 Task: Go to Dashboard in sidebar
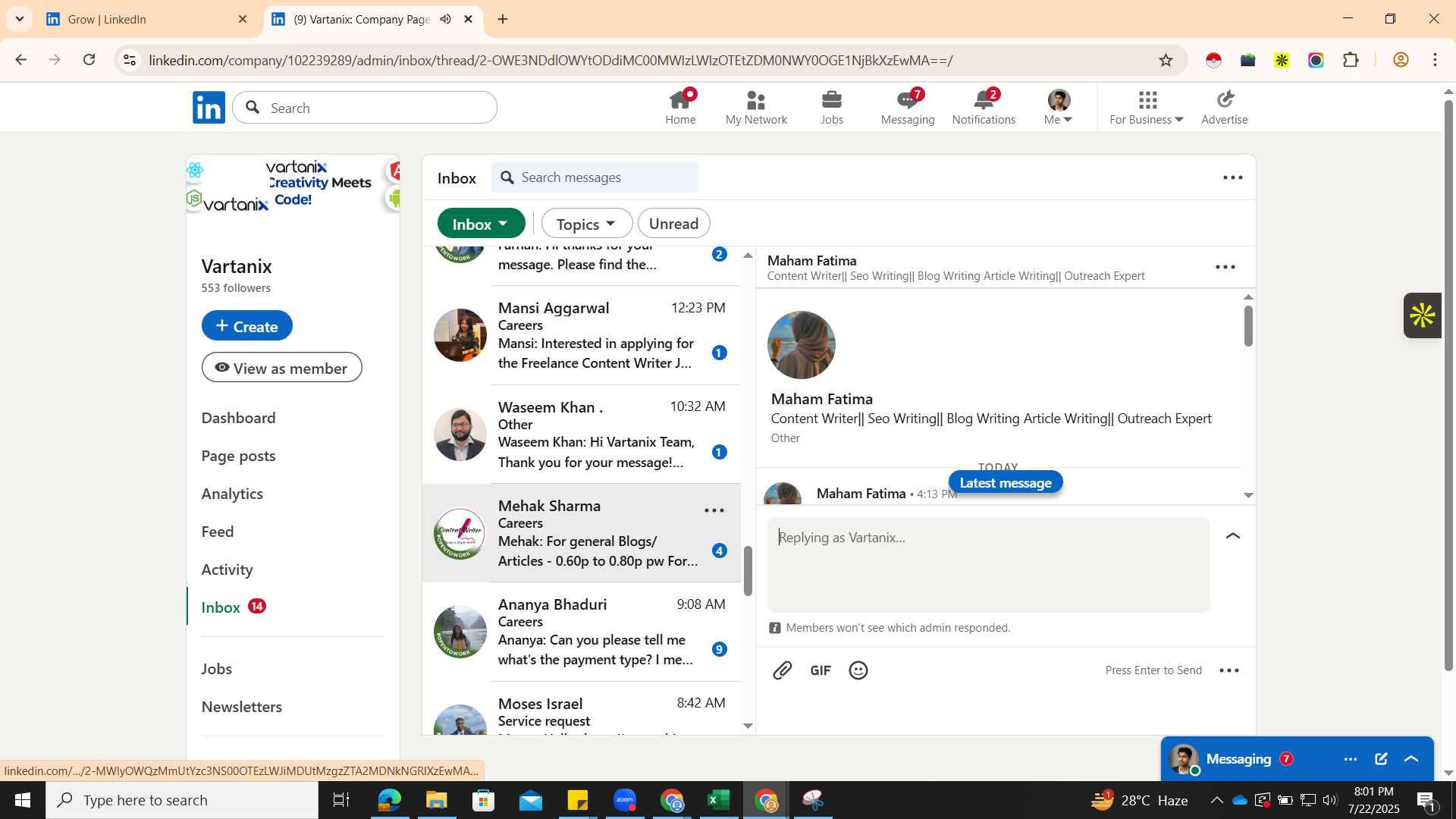coord(238,418)
